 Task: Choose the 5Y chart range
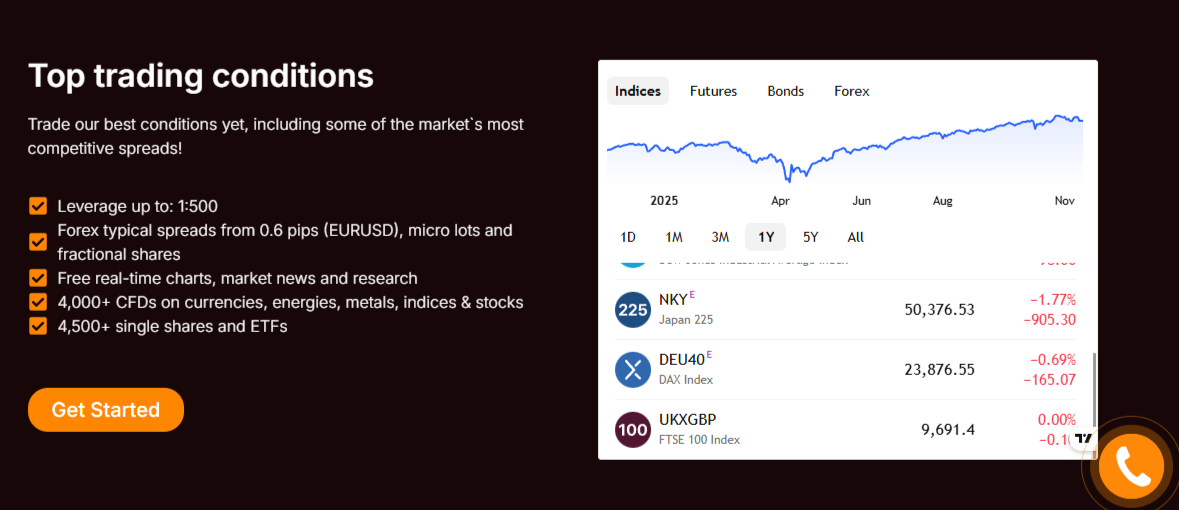(x=810, y=237)
